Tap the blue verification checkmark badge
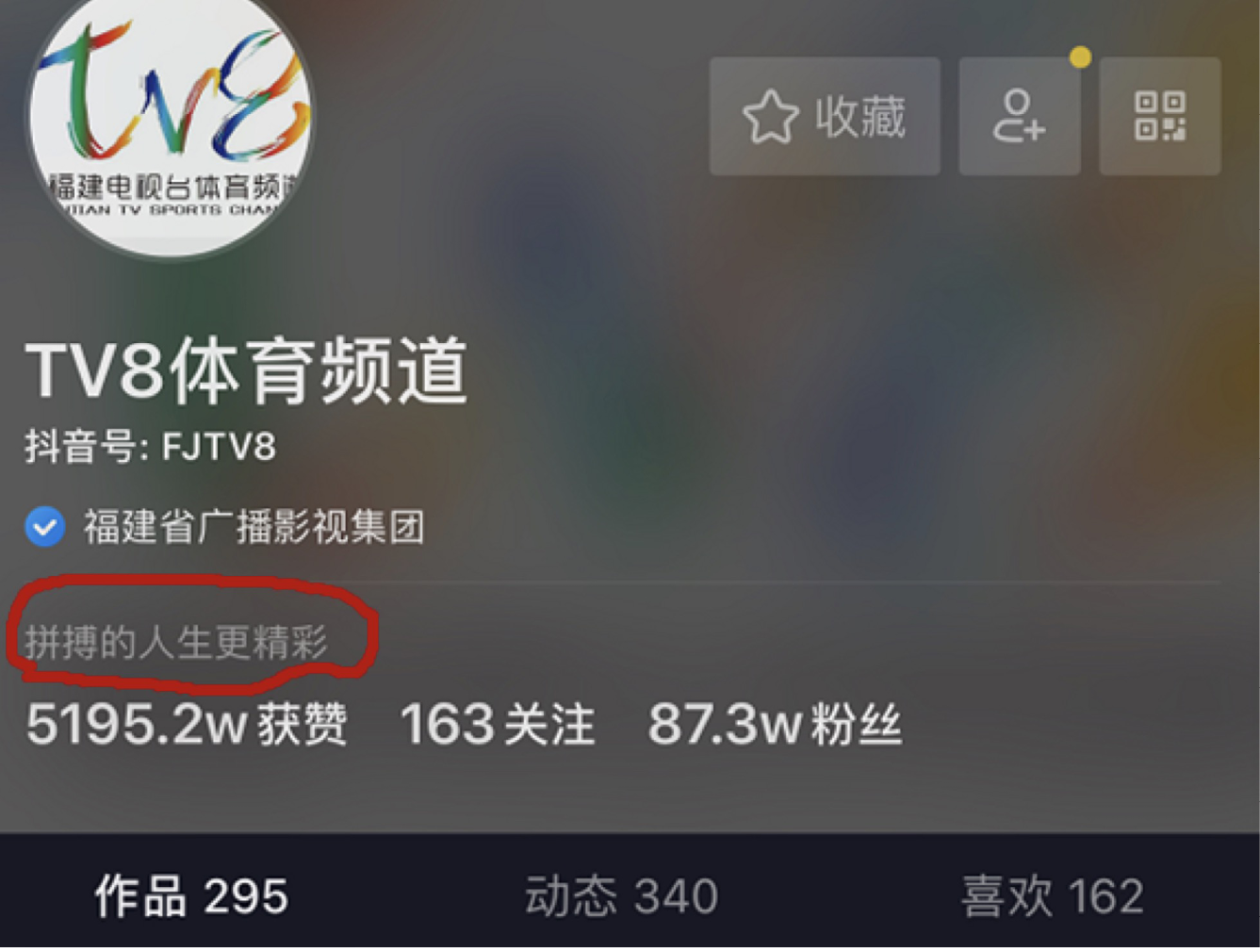This screenshot has height=952, width=1260. click(x=44, y=526)
